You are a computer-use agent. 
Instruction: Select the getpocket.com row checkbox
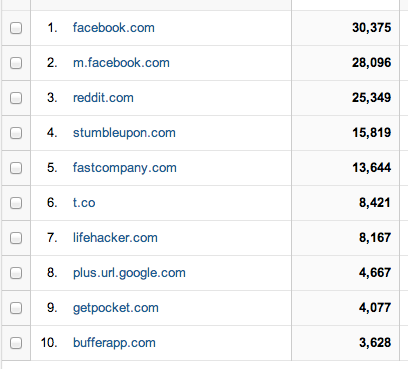(16, 308)
